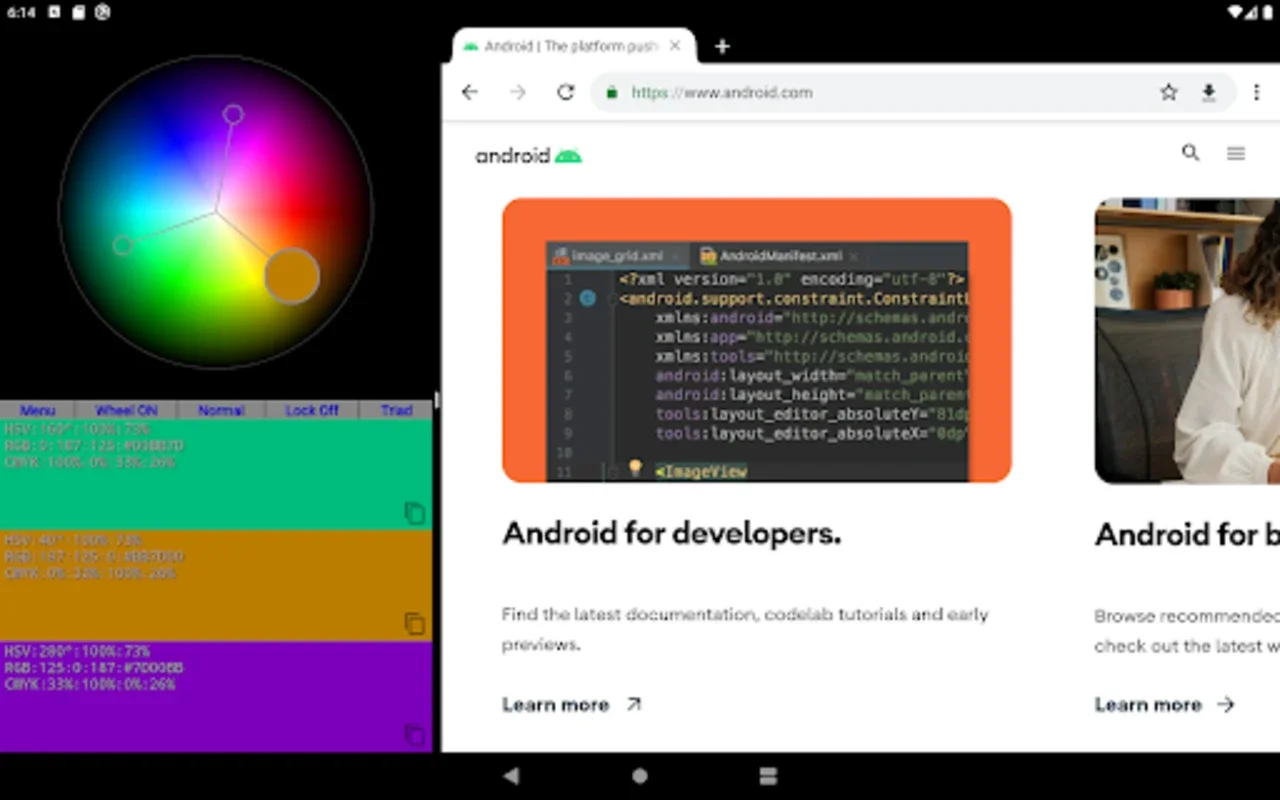Screen dimensions: 1280x800
Task: Copy the green color values
Action: point(414,513)
